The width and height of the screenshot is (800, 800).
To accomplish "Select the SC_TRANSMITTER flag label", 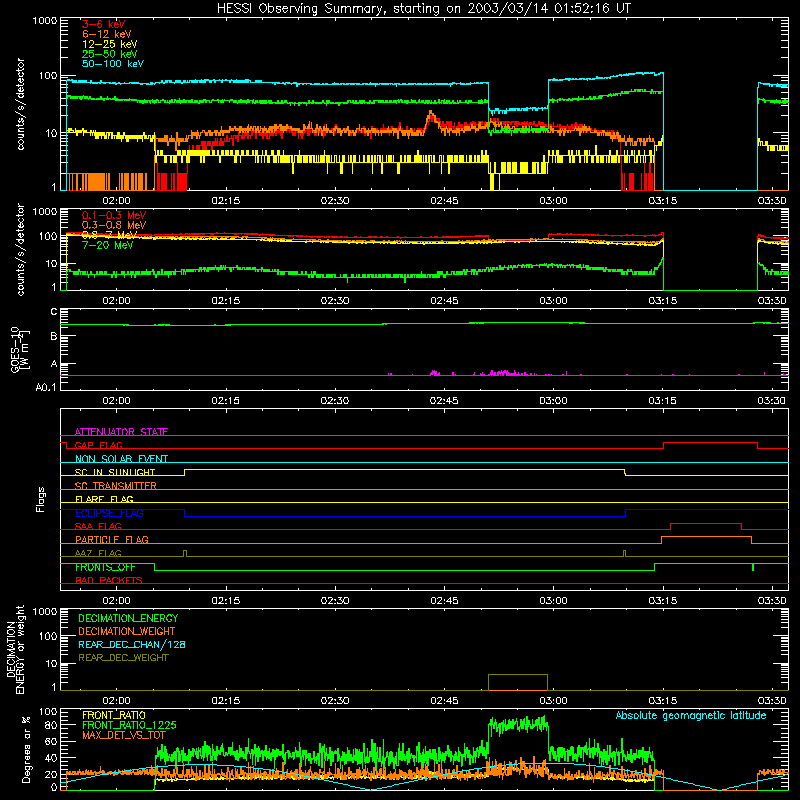I will (x=116, y=486).
